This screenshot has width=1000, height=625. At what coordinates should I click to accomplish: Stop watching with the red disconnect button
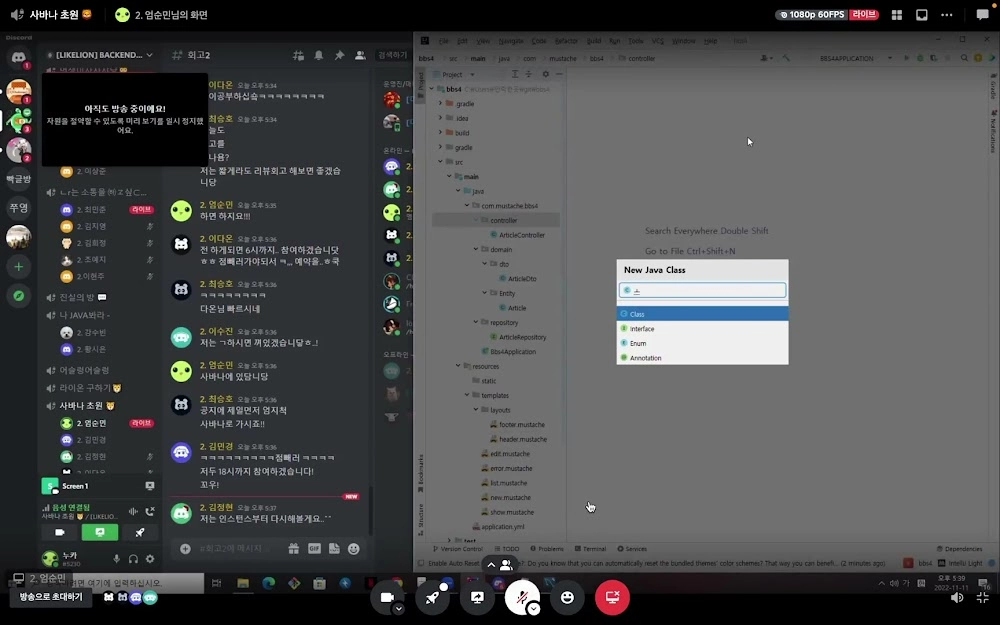tap(612, 598)
